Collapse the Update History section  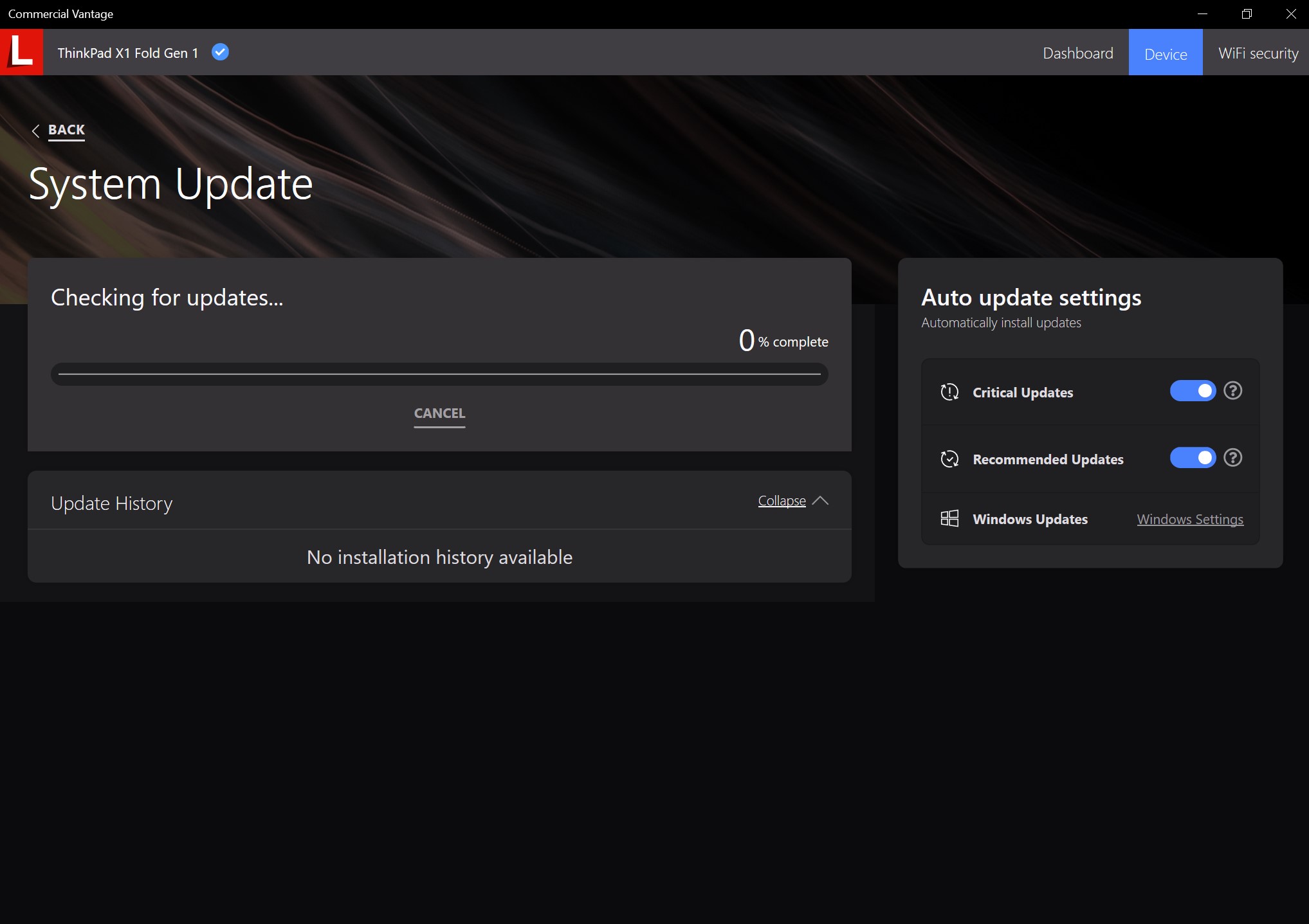click(782, 501)
